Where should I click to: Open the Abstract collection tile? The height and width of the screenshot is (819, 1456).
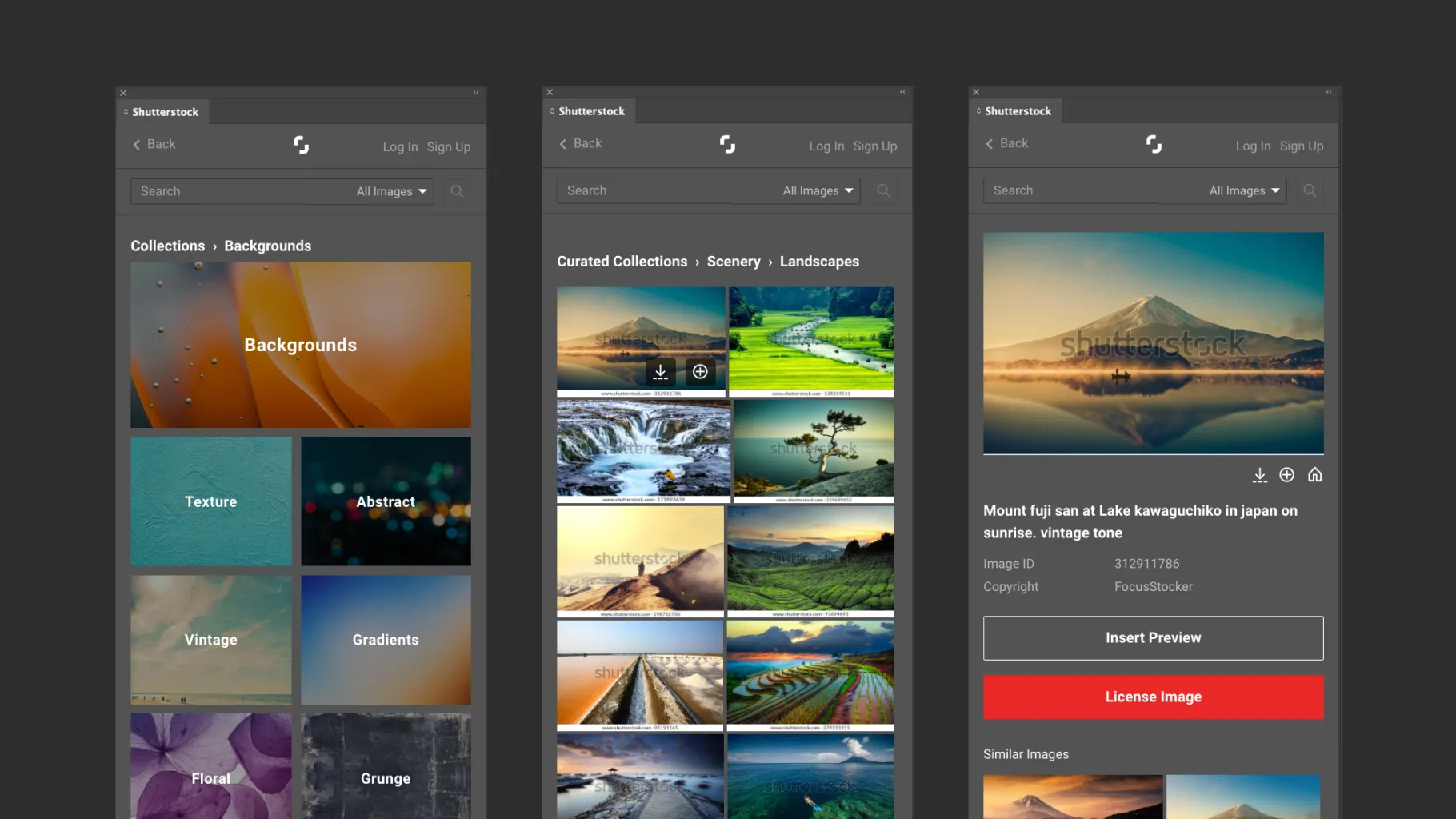[386, 501]
